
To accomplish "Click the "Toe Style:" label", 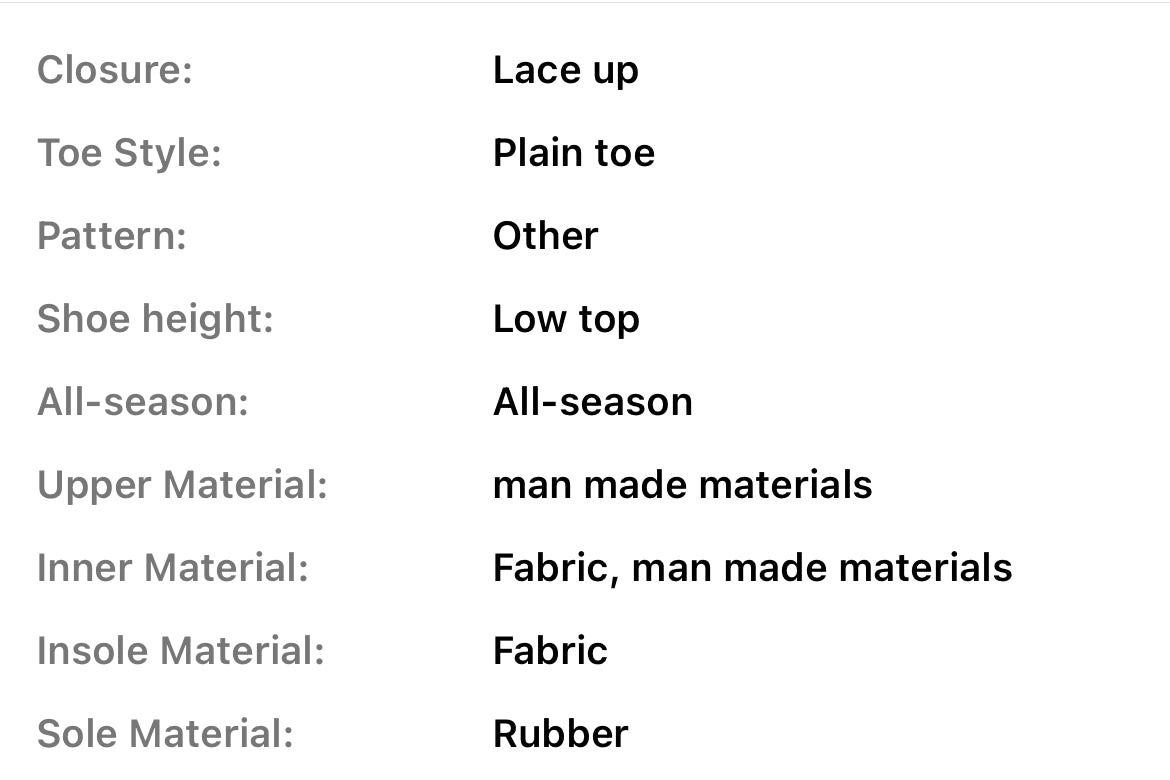I will coord(129,154).
